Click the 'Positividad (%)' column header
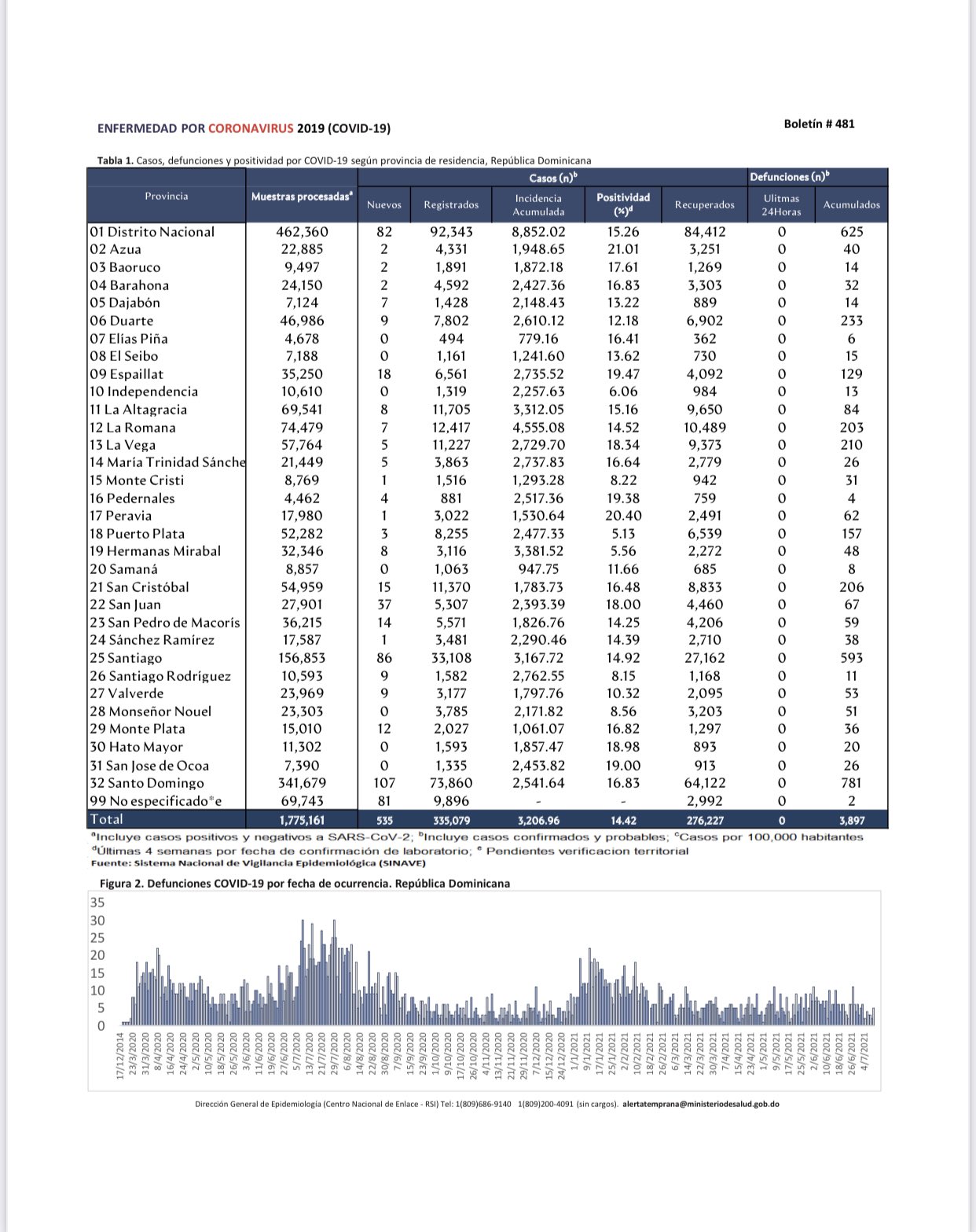The height and width of the screenshot is (1232, 976). (x=623, y=204)
